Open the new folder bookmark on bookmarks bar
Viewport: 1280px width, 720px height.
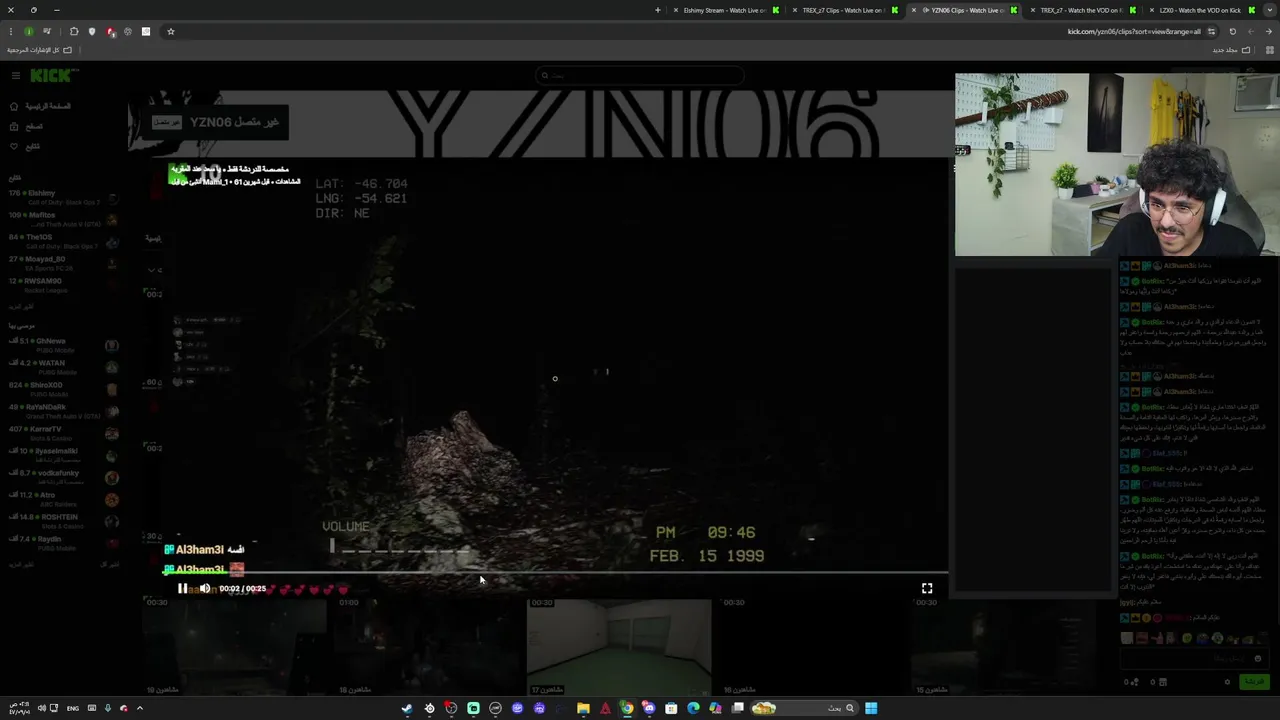point(1230,50)
